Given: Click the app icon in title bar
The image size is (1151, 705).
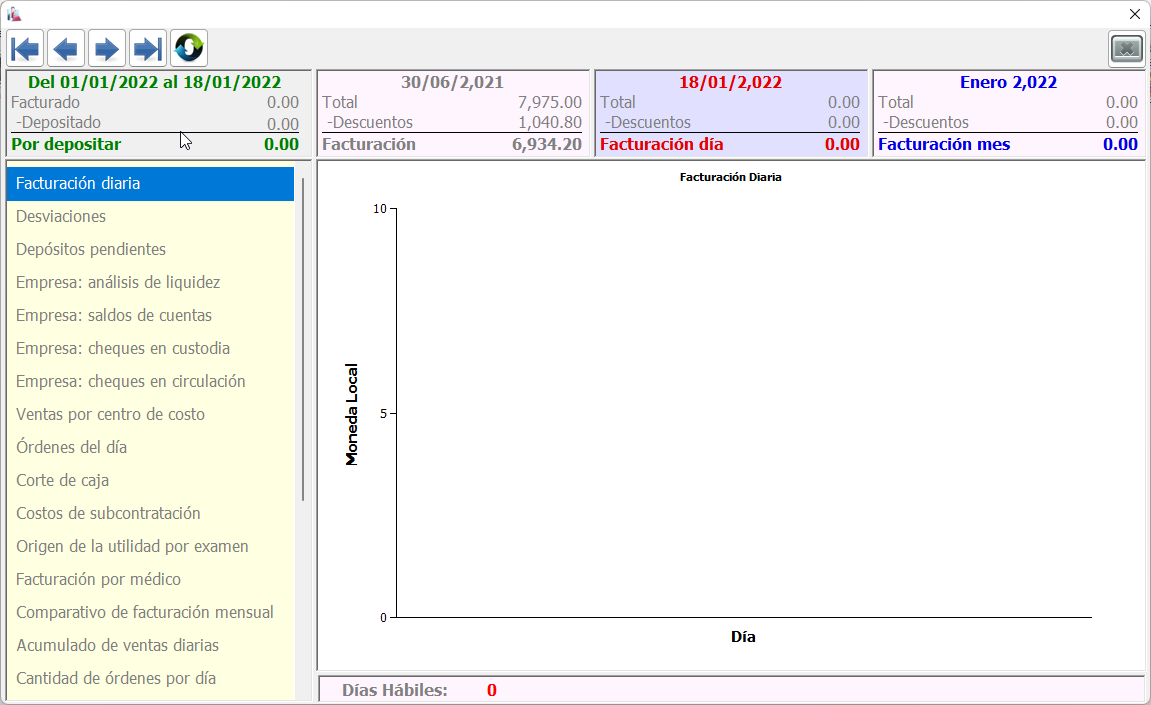Looking at the screenshot, I should point(14,14).
